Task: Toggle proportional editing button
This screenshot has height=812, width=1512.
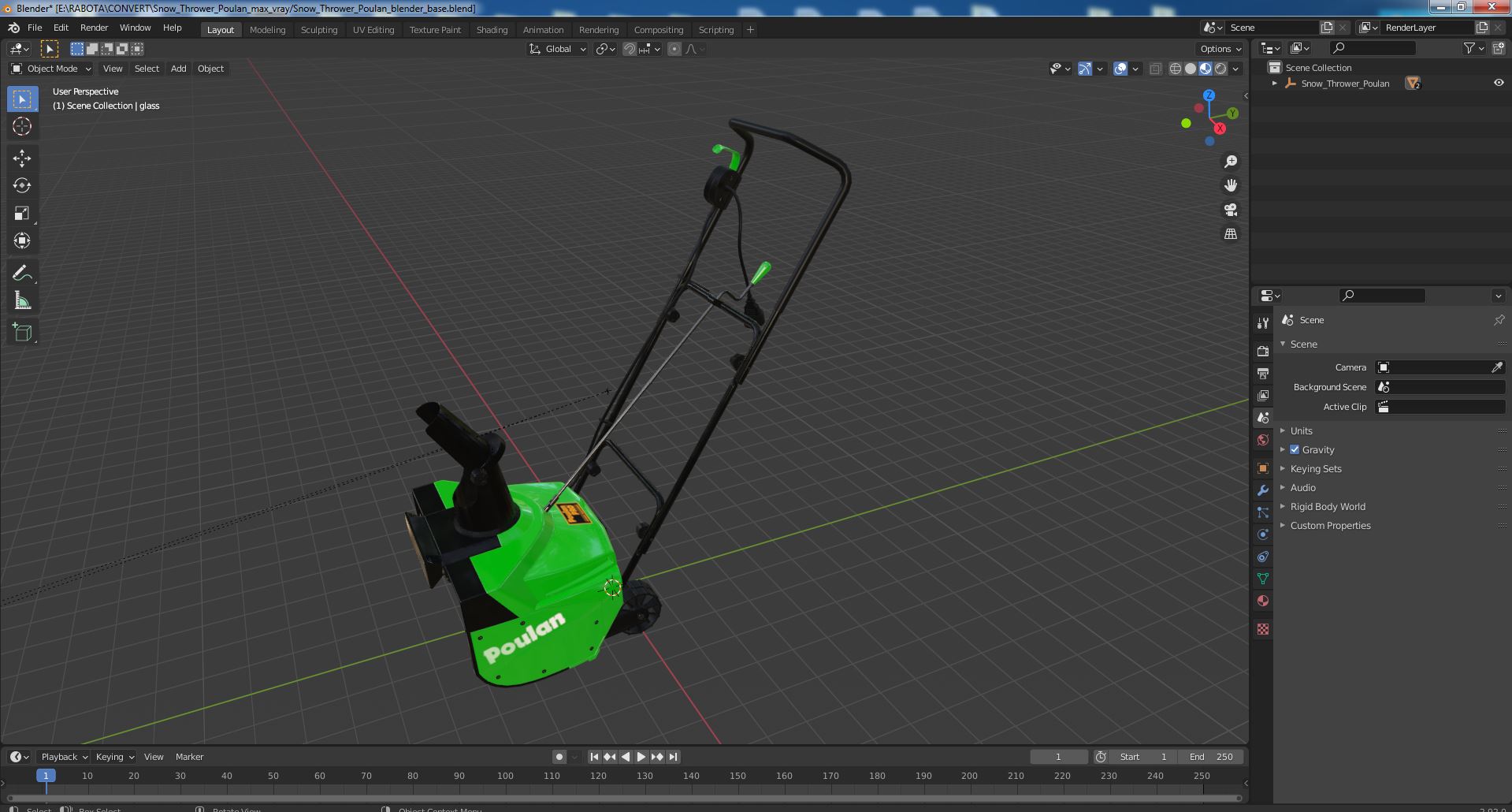Action: point(674,49)
